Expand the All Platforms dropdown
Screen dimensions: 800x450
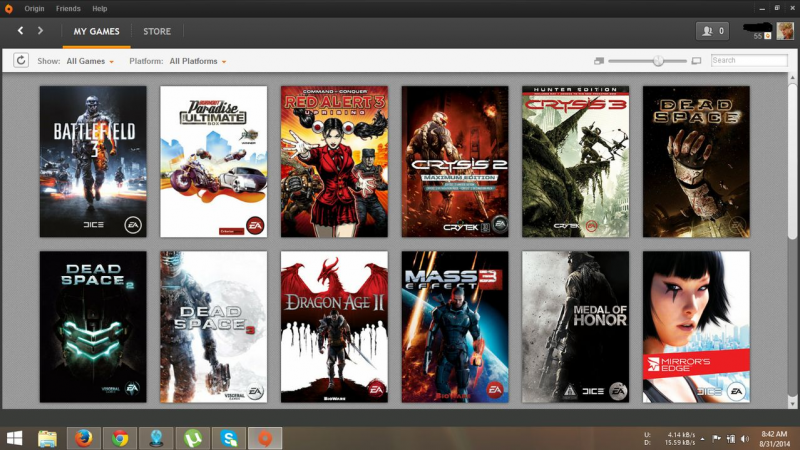click(x=198, y=61)
